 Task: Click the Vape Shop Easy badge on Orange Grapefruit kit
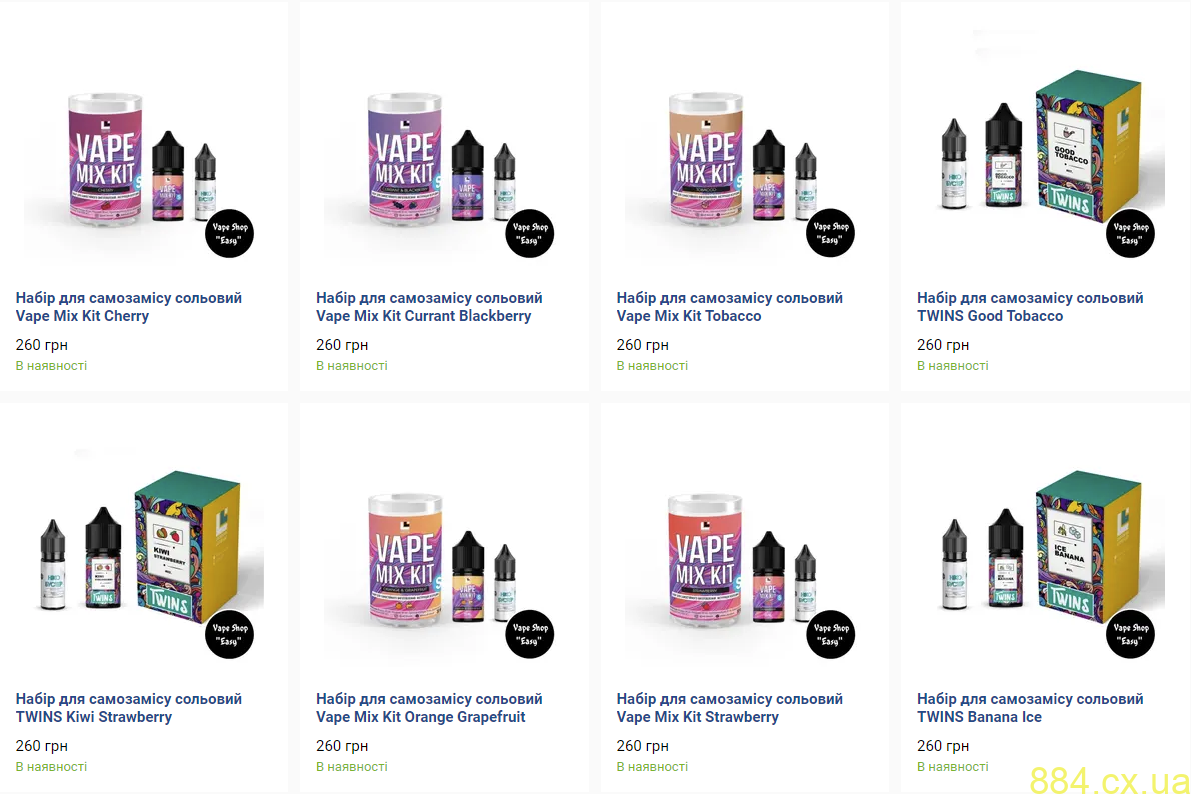tap(530, 635)
